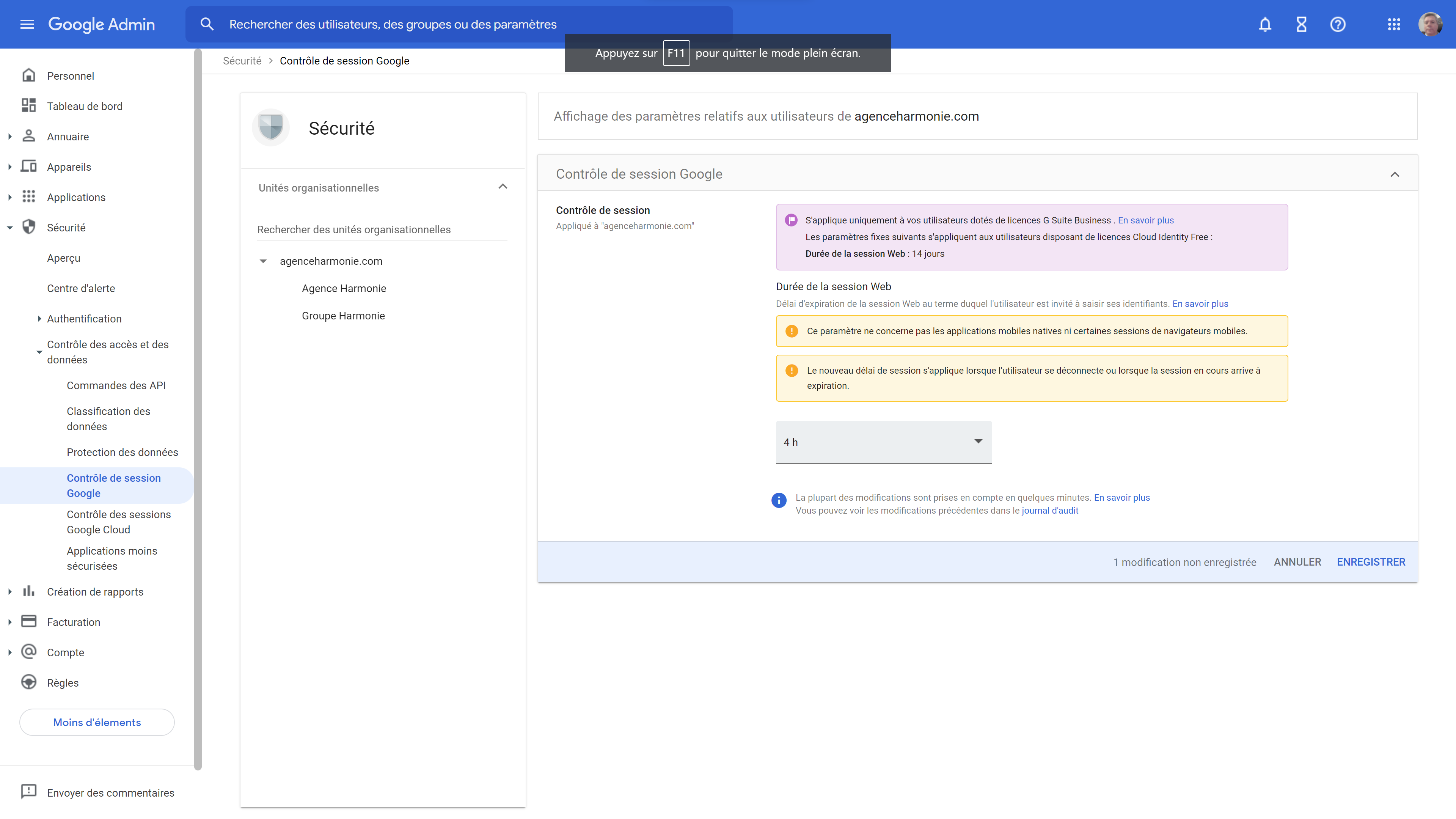The width and height of the screenshot is (1456, 819).
Task: Click the sidebar vertical scrollbar
Action: coord(198,409)
